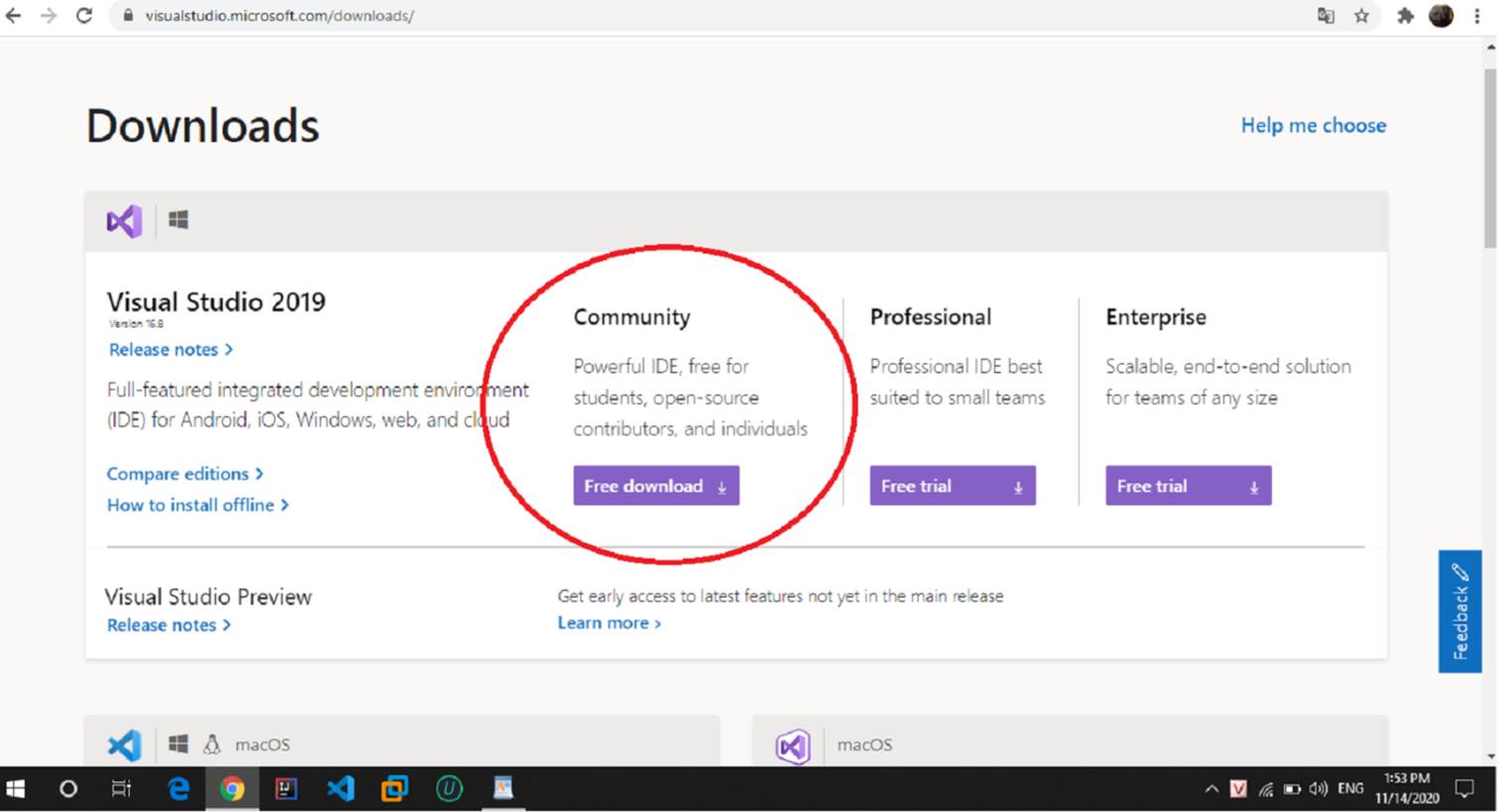Open Microsoft Edge from the taskbar
This screenshot has height=812, width=1500.
(x=178, y=788)
